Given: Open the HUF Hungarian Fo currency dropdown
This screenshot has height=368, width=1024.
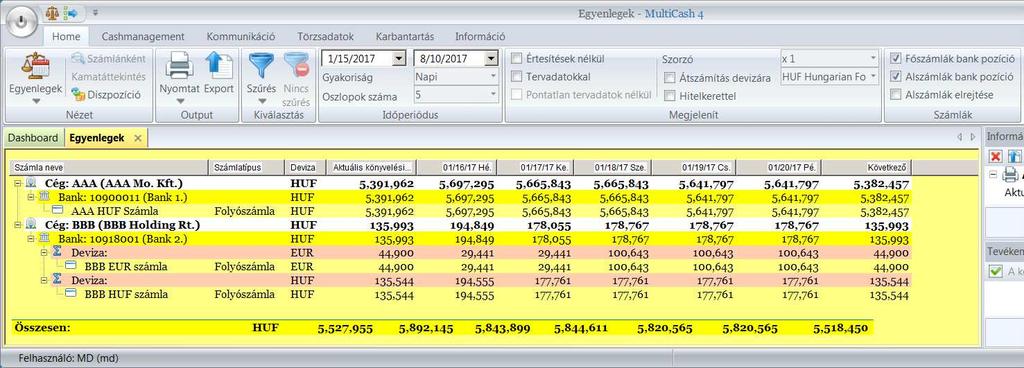Looking at the screenshot, I should 873,76.
